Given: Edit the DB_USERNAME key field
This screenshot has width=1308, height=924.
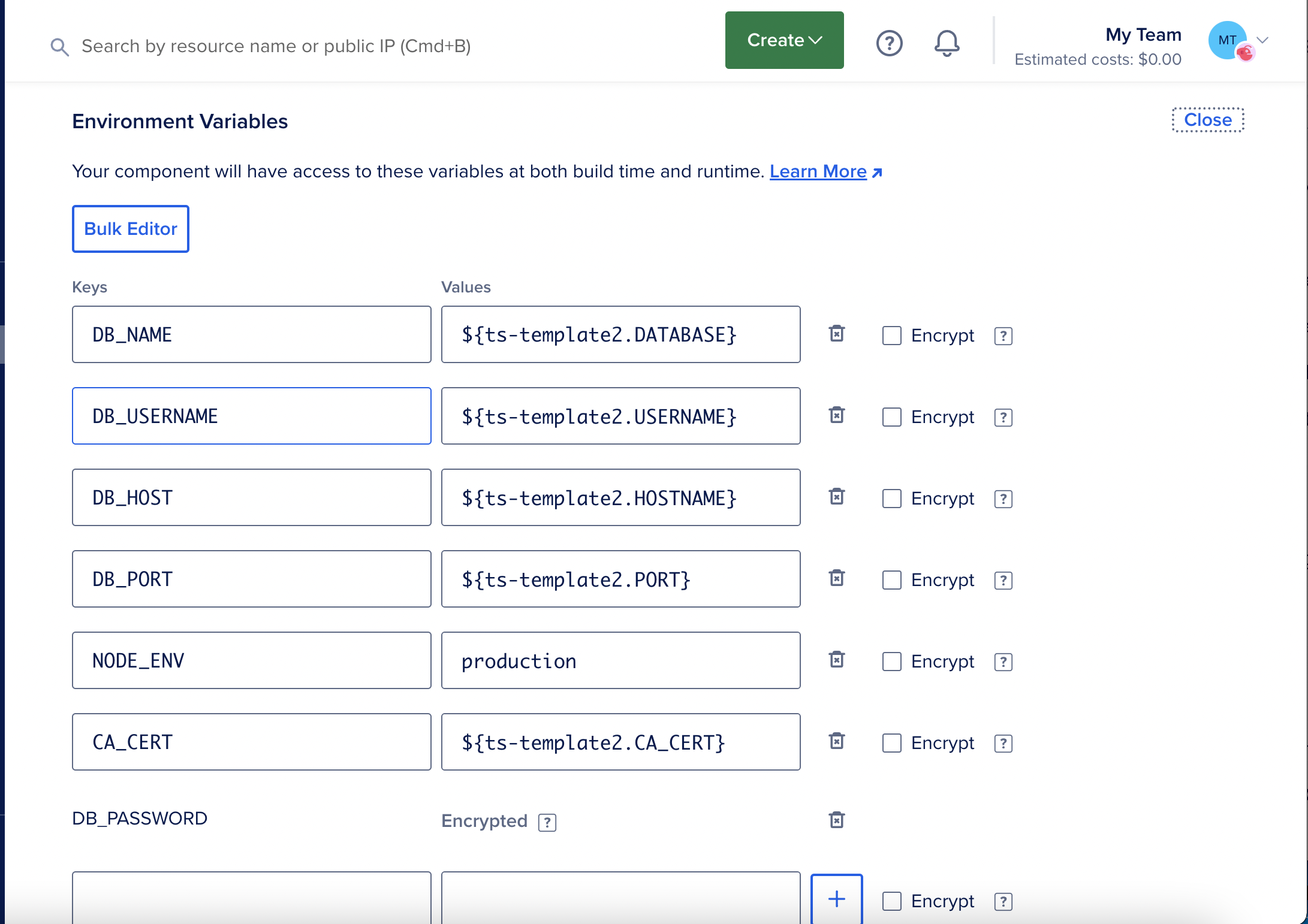Looking at the screenshot, I should click(252, 416).
